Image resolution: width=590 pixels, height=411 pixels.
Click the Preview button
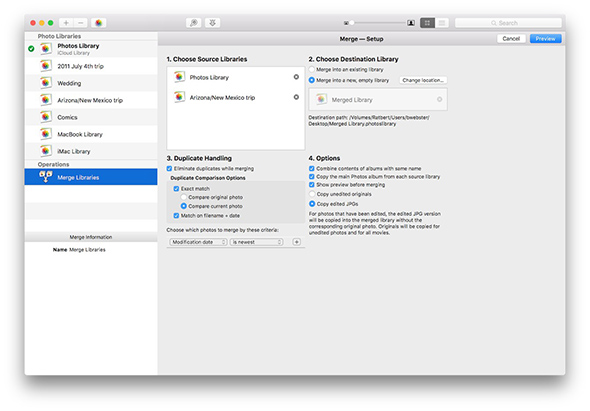point(546,39)
